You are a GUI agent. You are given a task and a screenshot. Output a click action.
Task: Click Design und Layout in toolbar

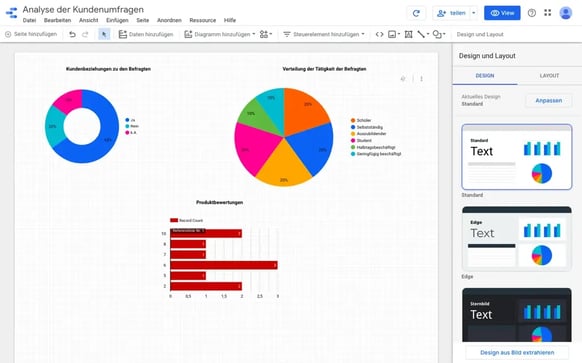480,35
